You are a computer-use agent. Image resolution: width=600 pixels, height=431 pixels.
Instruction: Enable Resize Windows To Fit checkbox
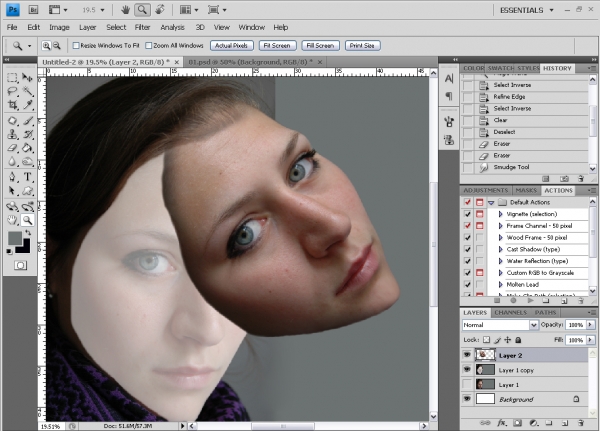[x=76, y=46]
